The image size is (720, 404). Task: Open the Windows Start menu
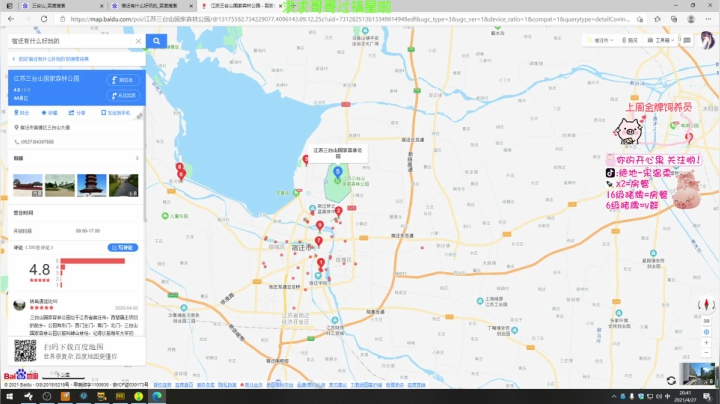coord(9,396)
